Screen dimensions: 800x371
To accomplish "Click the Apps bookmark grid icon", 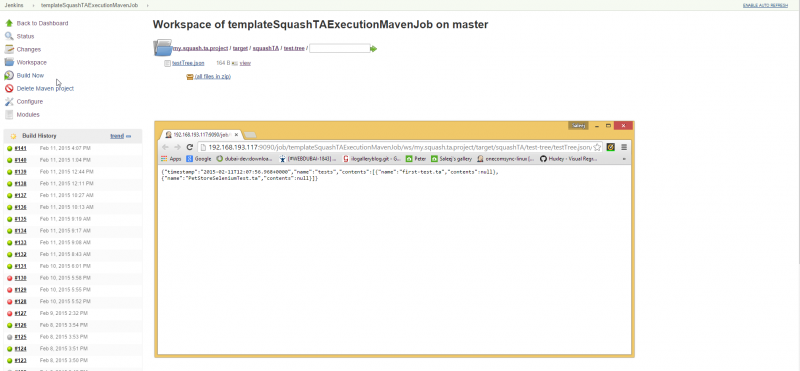I will click(164, 159).
